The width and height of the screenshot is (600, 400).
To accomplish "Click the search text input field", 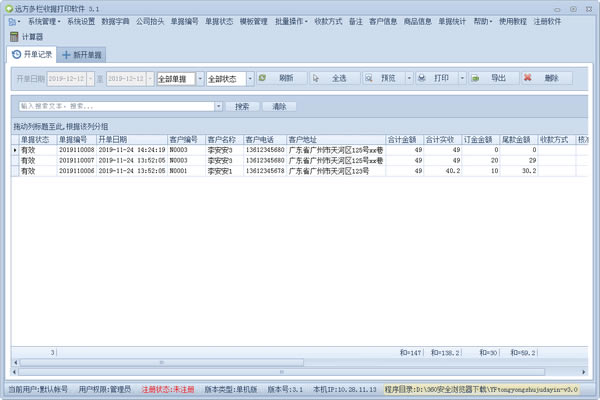I will click(117, 106).
